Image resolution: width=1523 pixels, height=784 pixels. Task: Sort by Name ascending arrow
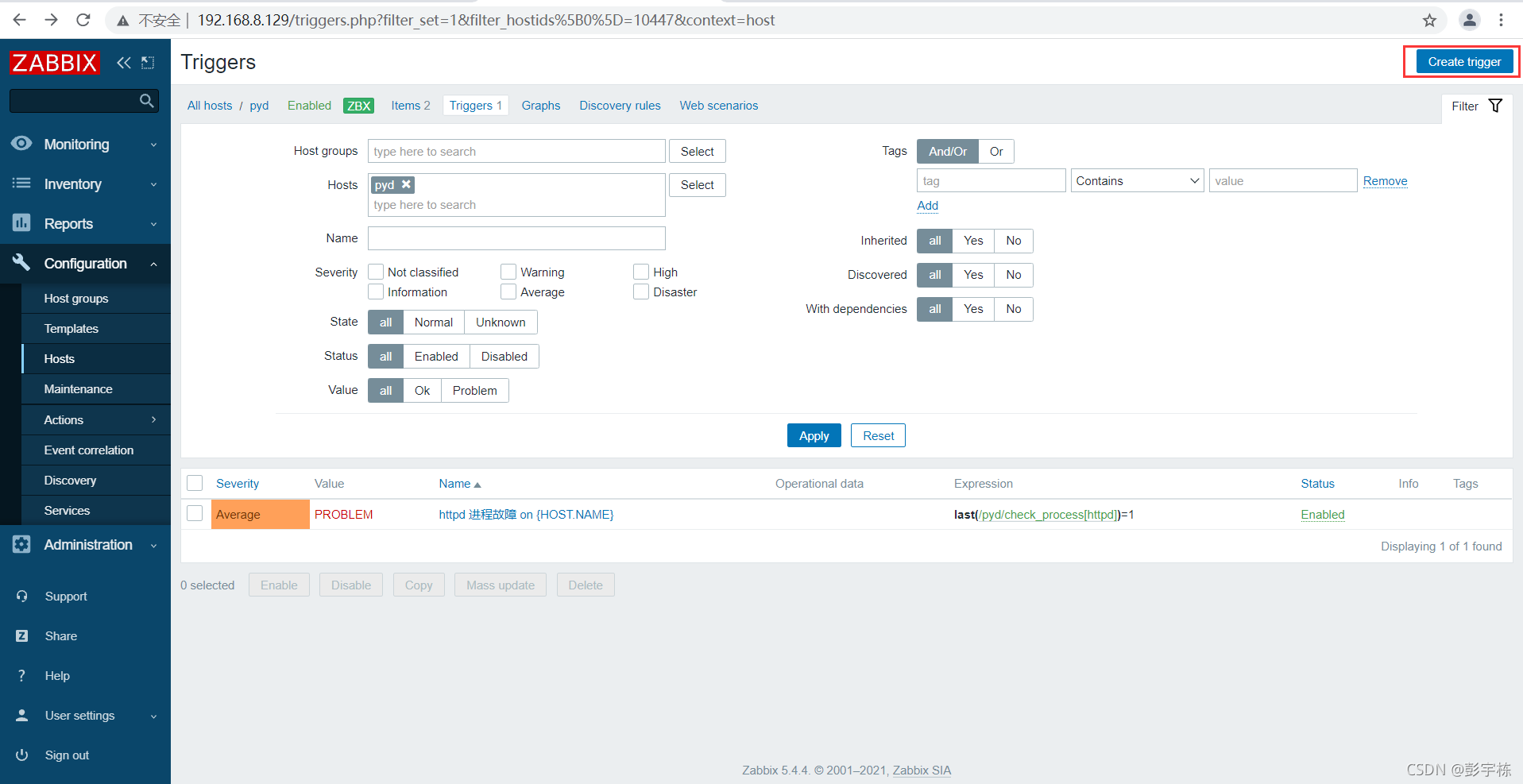[477, 485]
